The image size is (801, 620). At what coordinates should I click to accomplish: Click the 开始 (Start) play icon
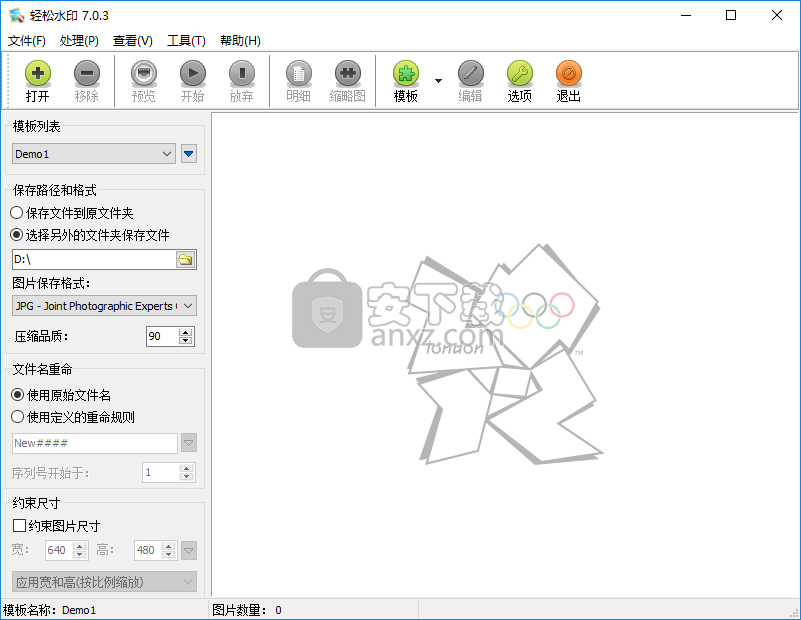(x=193, y=74)
